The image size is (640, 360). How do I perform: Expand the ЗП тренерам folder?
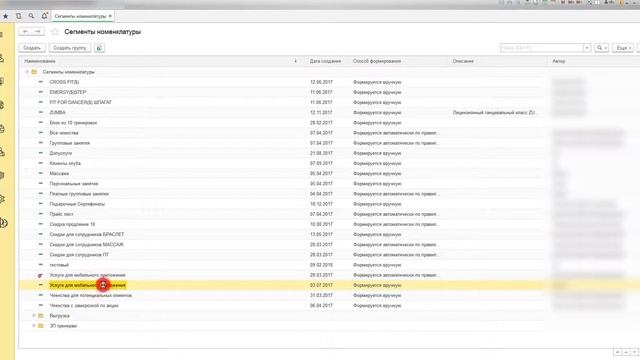[34, 326]
